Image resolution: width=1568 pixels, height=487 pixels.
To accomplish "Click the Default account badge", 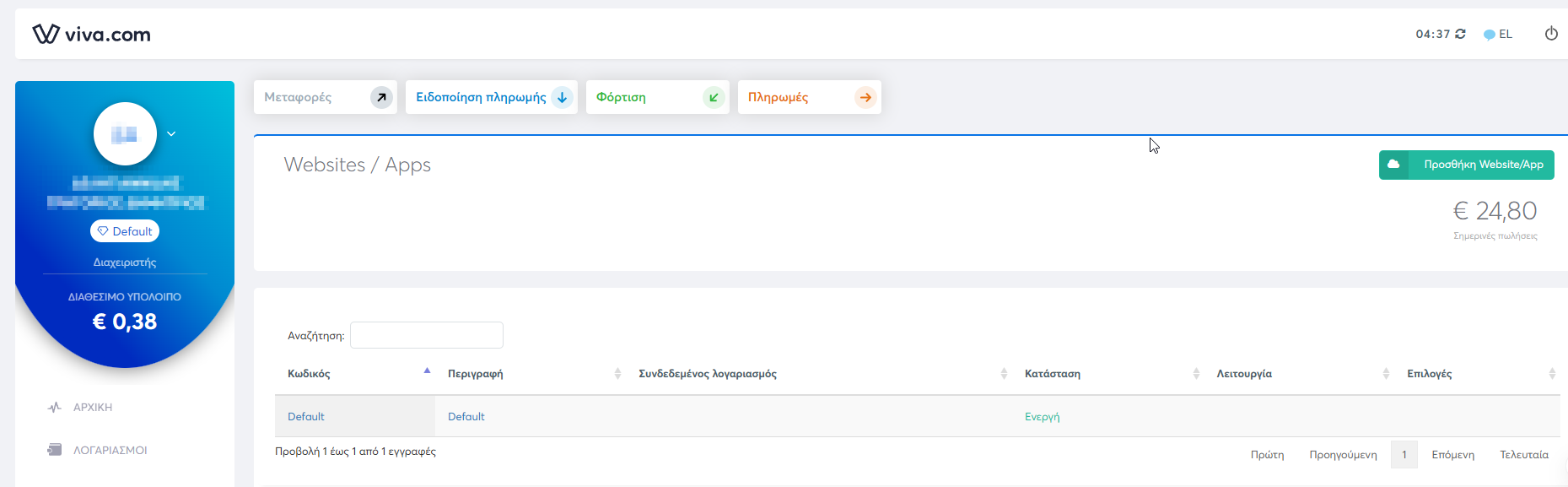I will 125,231.
